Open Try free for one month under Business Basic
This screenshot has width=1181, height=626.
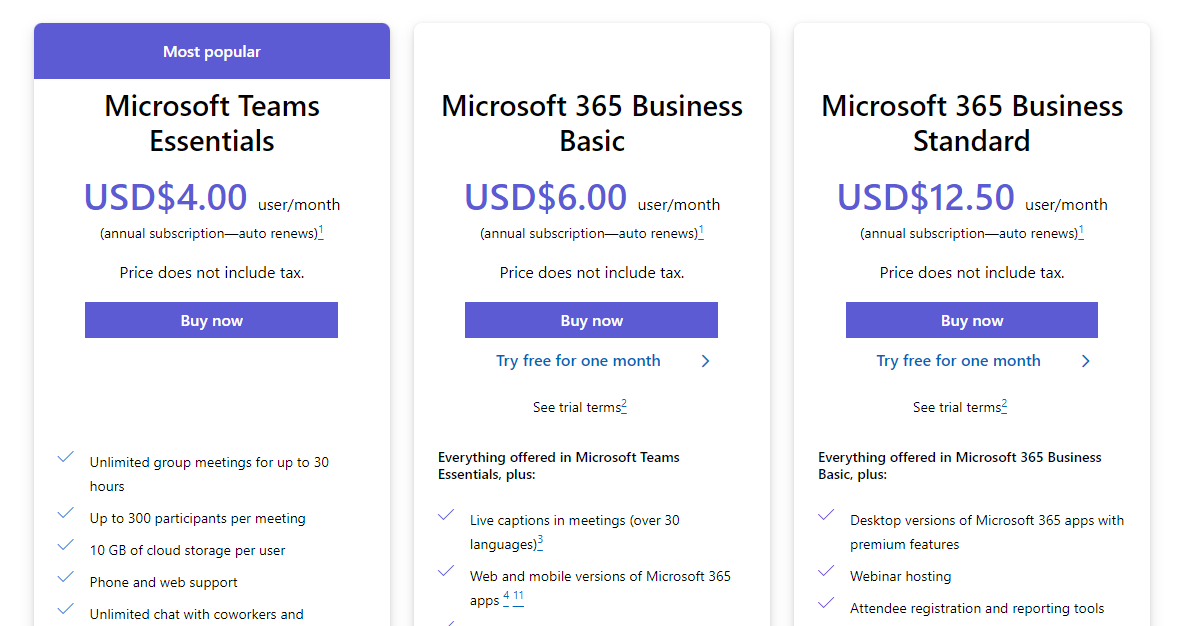pyautogui.click(x=578, y=361)
